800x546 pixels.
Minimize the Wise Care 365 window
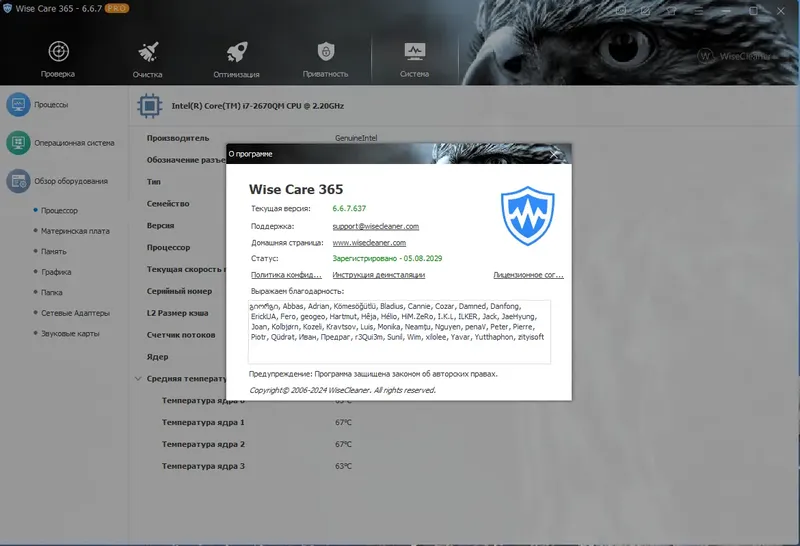(x=726, y=11)
